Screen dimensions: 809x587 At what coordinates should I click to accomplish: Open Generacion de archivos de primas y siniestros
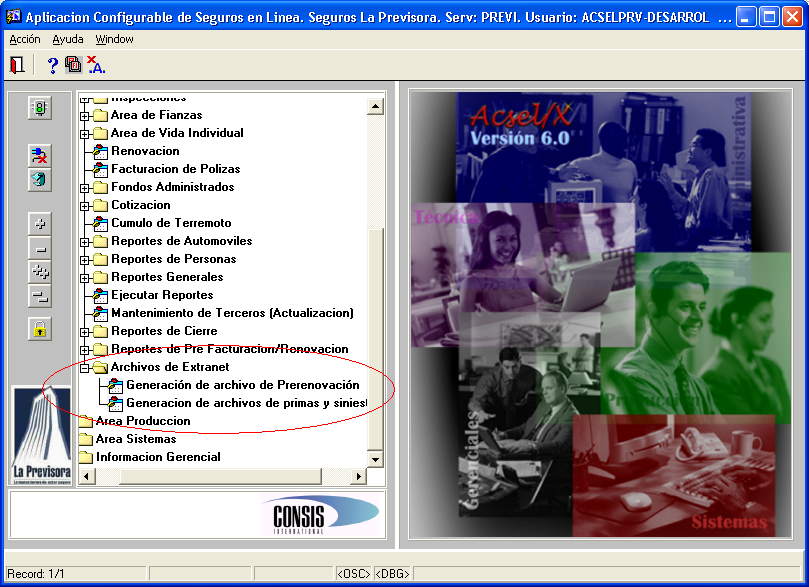pyautogui.click(x=246, y=403)
